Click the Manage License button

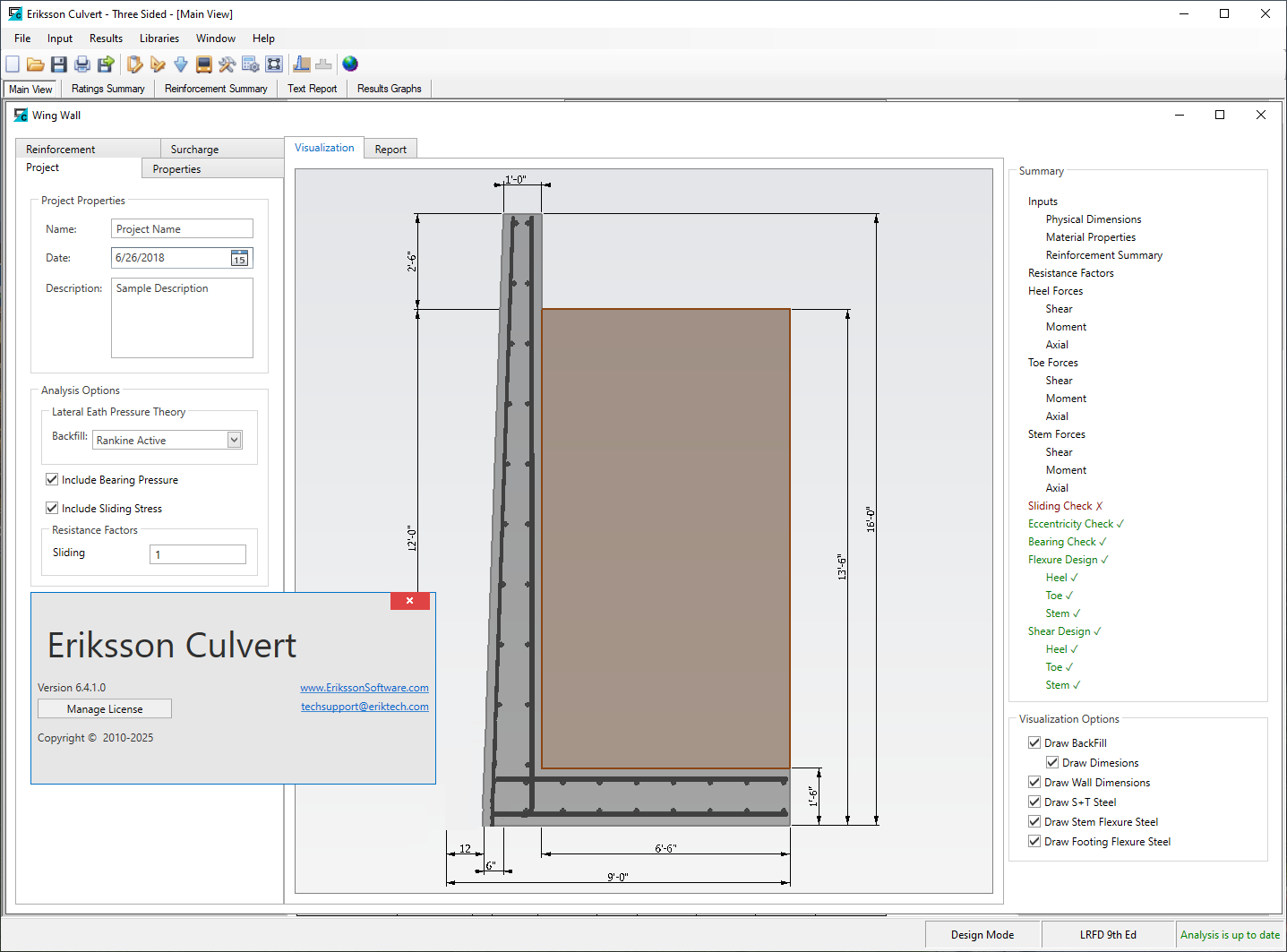pos(104,708)
